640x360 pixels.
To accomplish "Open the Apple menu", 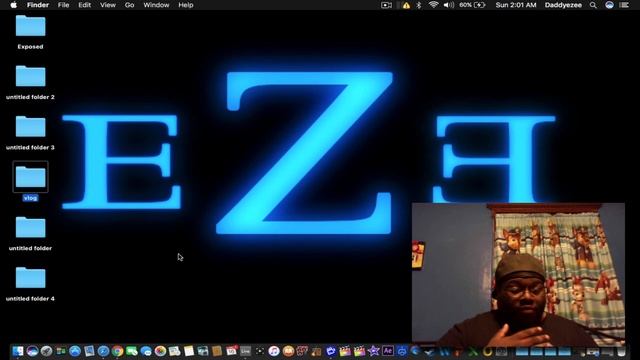I will pyautogui.click(x=13, y=5).
